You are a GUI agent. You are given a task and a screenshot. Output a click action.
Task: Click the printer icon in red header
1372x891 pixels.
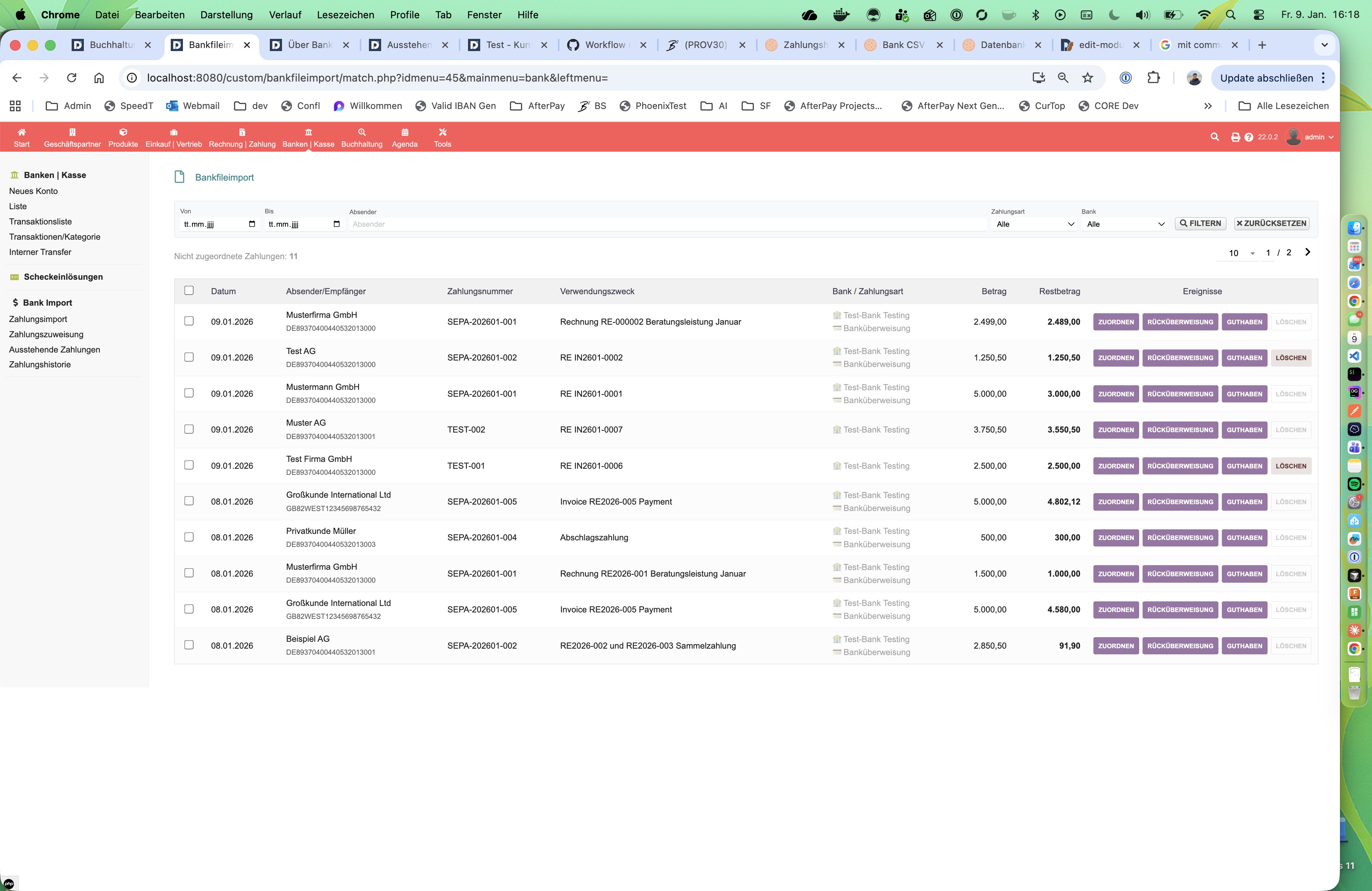click(x=1235, y=137)
